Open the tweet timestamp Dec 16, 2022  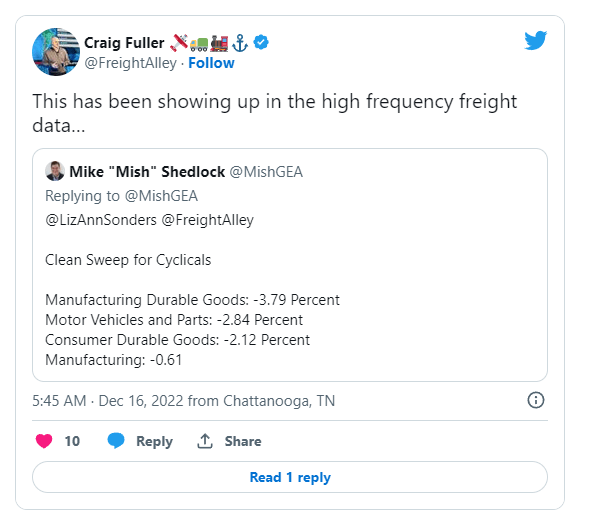click(162, 400)
